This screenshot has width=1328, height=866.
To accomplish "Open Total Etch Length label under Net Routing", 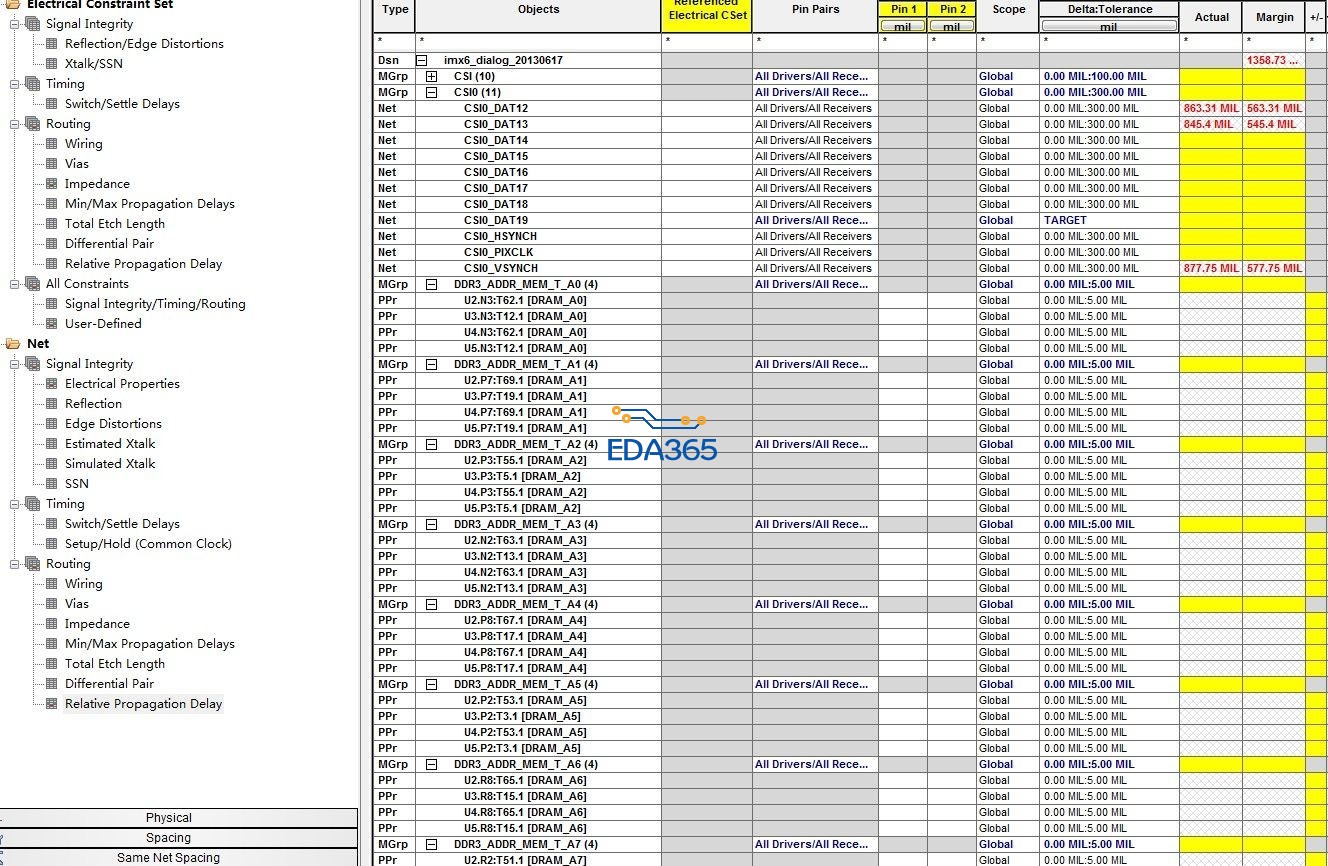I will [115, 664].
